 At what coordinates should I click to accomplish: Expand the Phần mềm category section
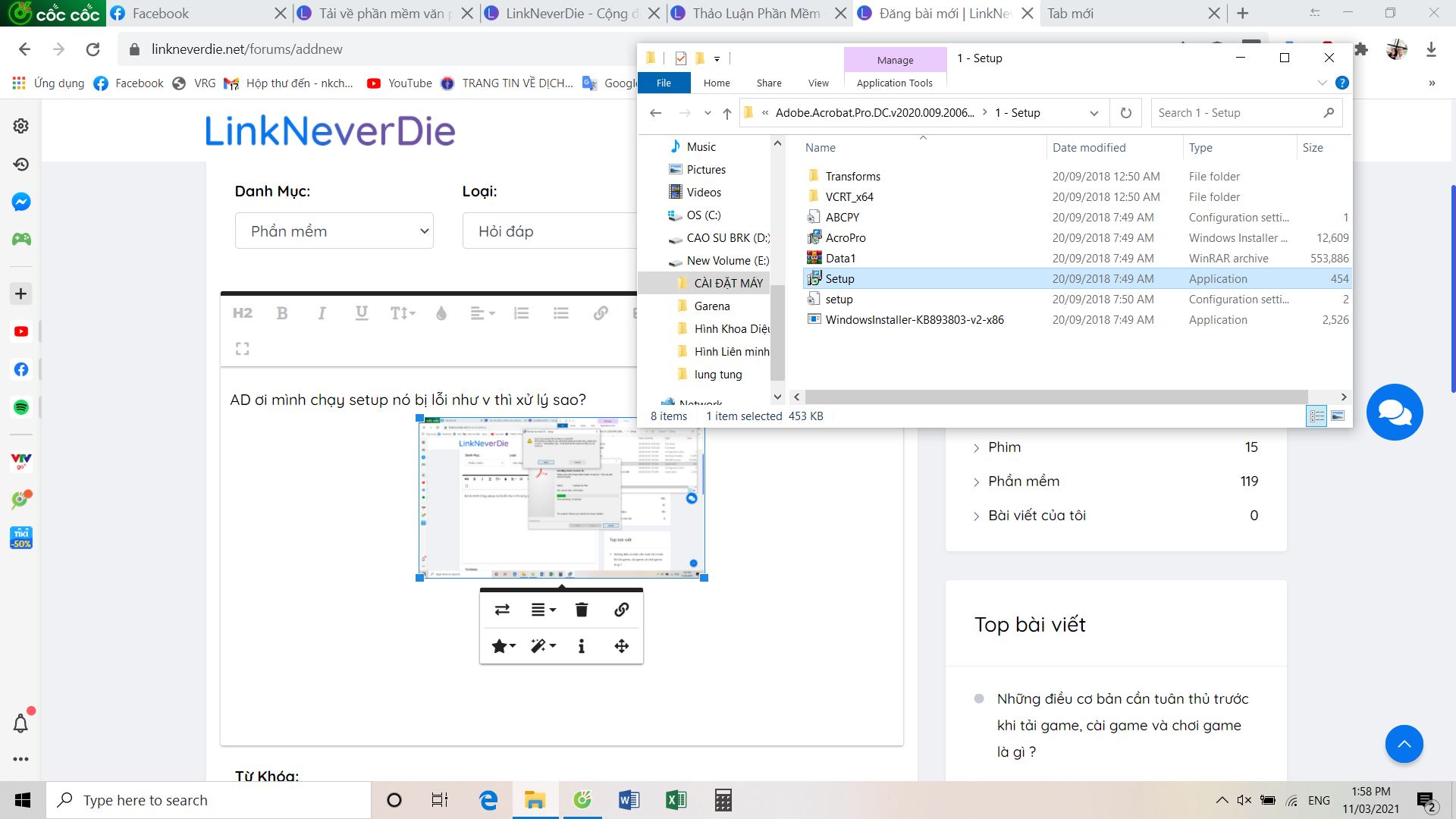pyautogui.click(x=977, y=481)
